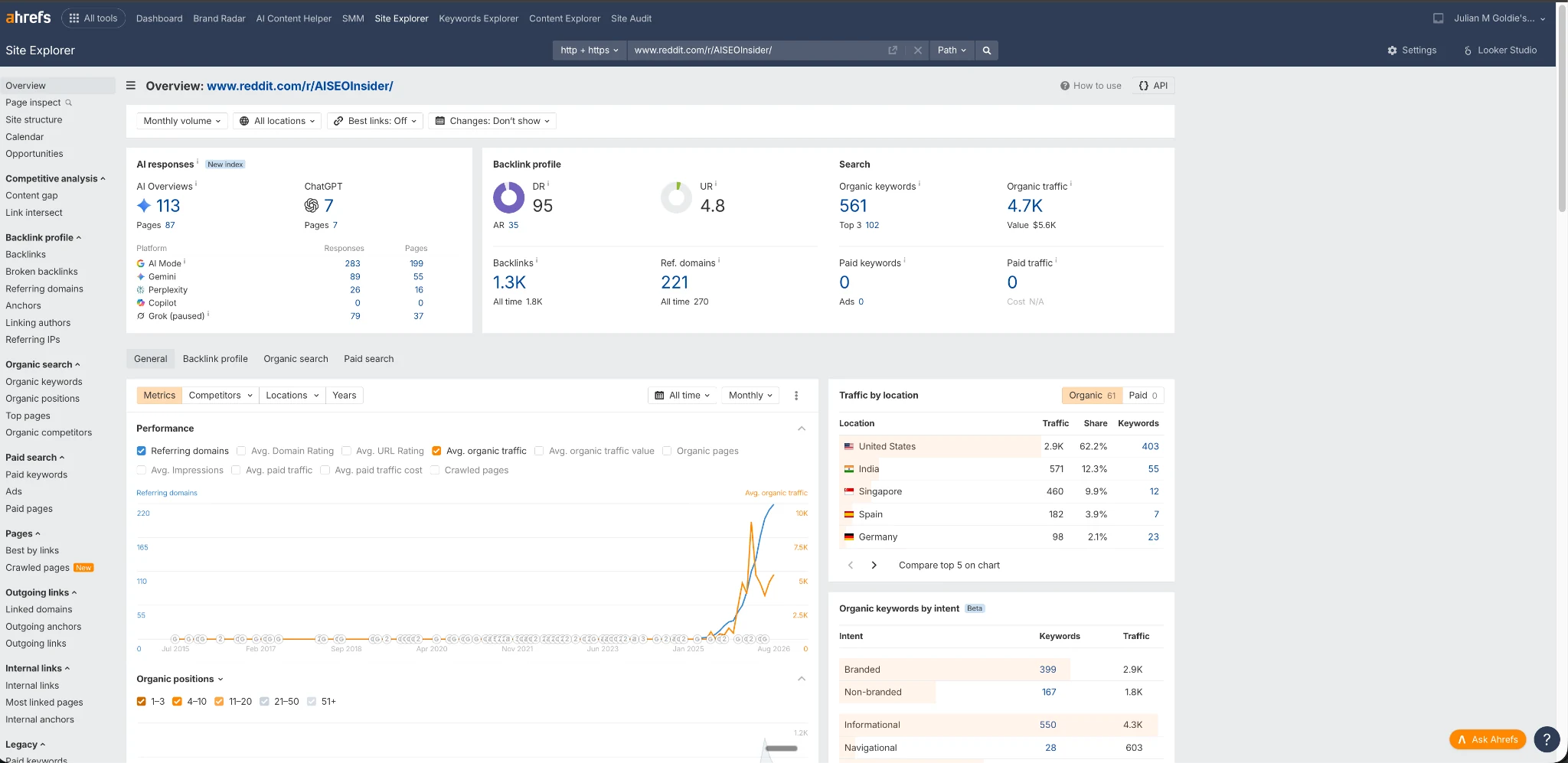Click the Ask Ahrefs button
The image size is (1568, 763).
(x=1488, y=739)
